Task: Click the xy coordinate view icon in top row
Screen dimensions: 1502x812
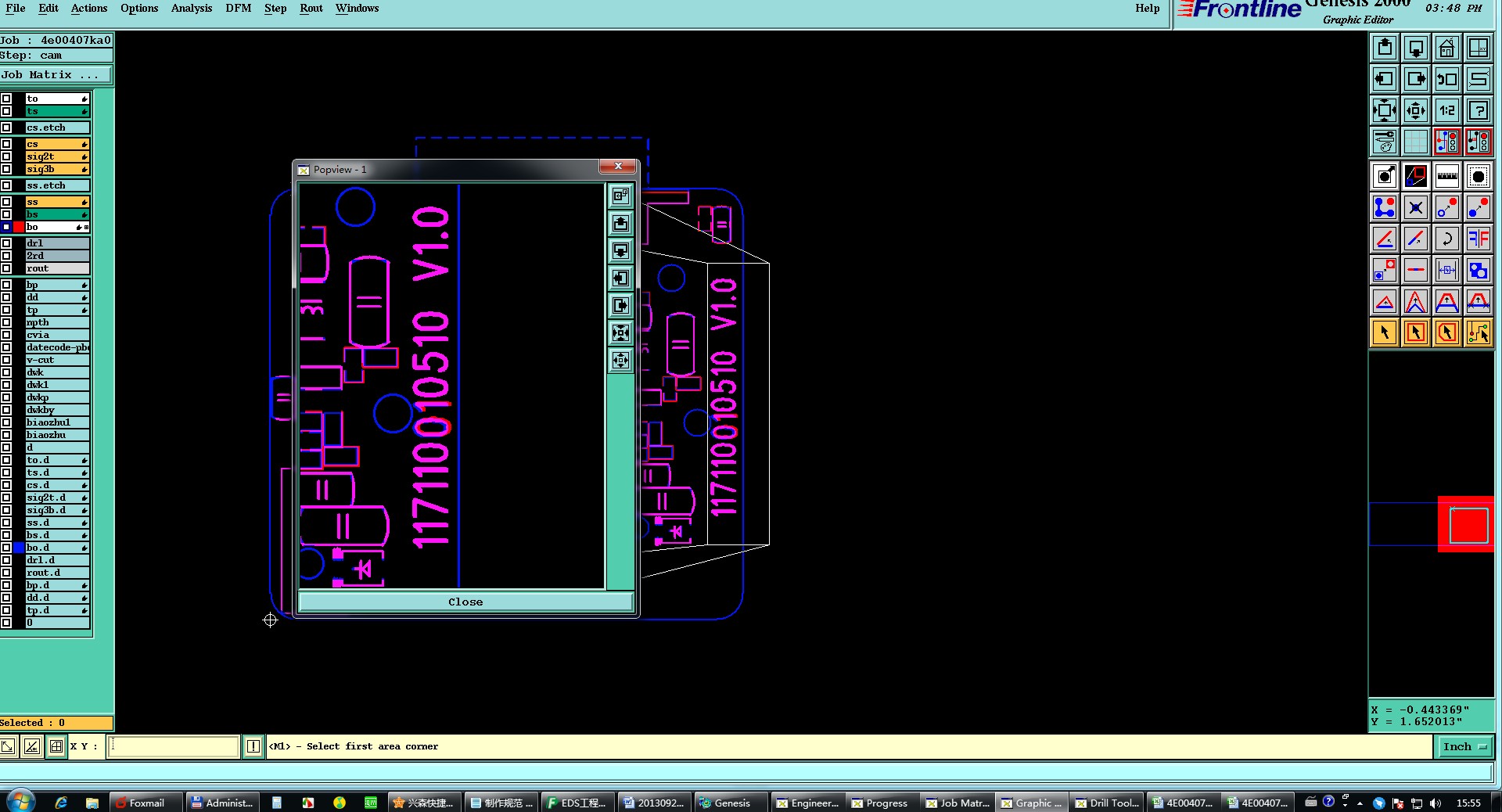Action: tap(1479, 49)
